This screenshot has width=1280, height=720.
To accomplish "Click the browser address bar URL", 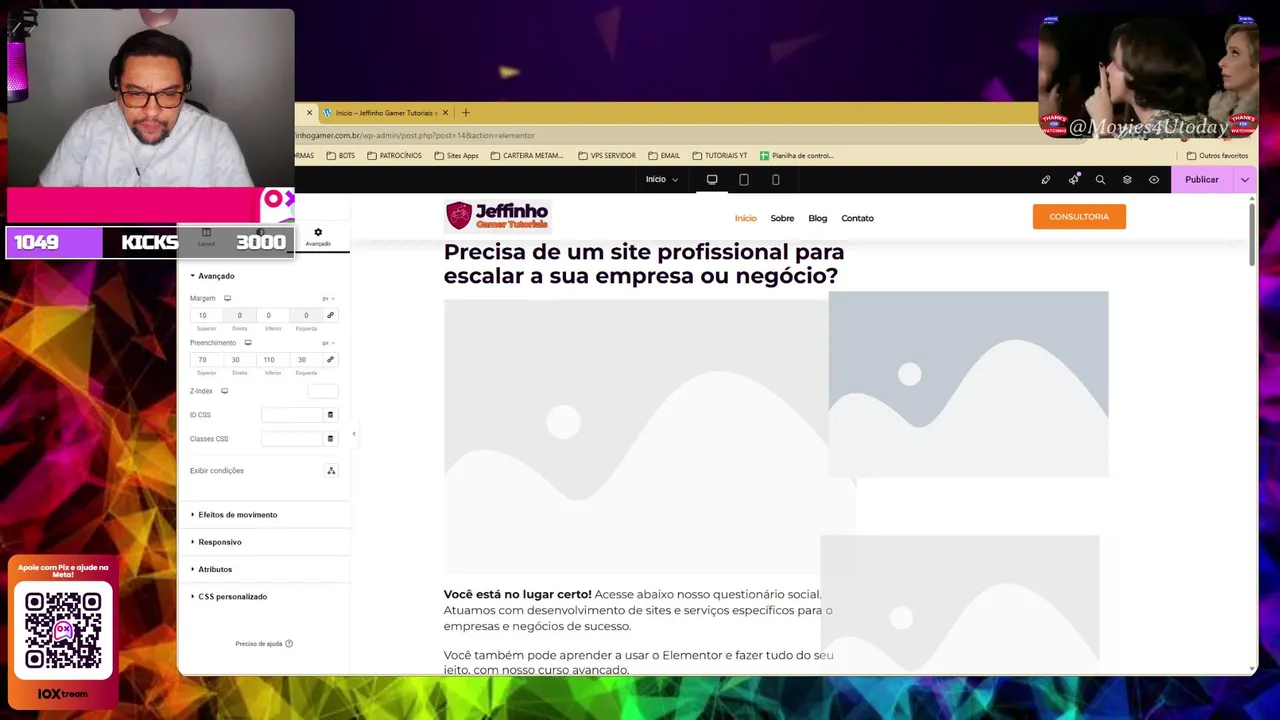I will [x=416, y=135].
